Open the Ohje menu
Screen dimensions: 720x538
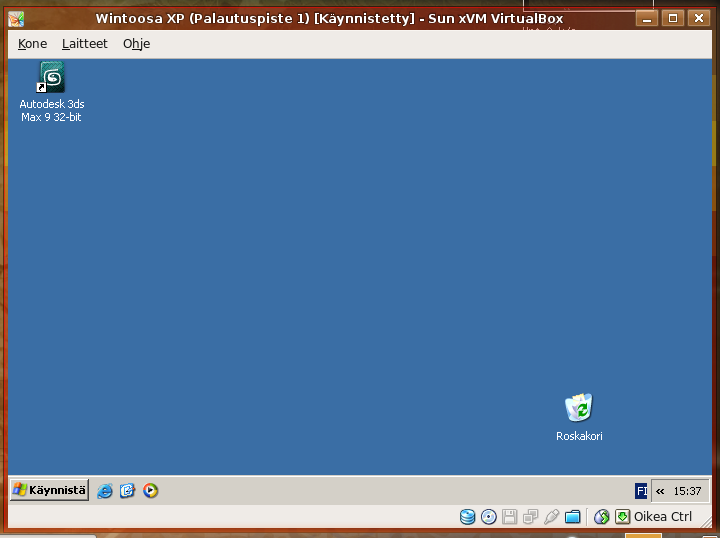tap(136, 44)
